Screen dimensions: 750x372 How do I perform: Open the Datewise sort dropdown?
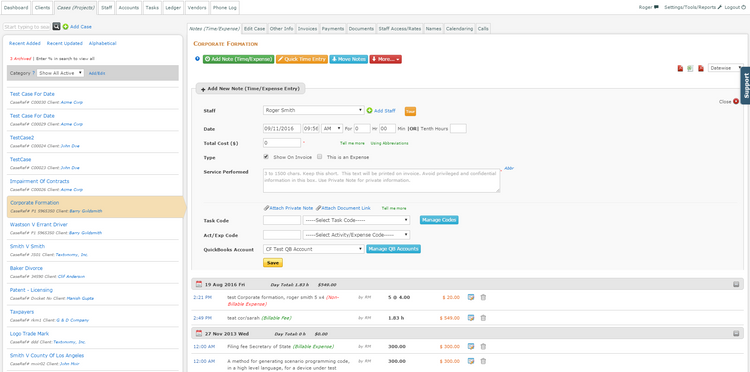coord(726,68)
